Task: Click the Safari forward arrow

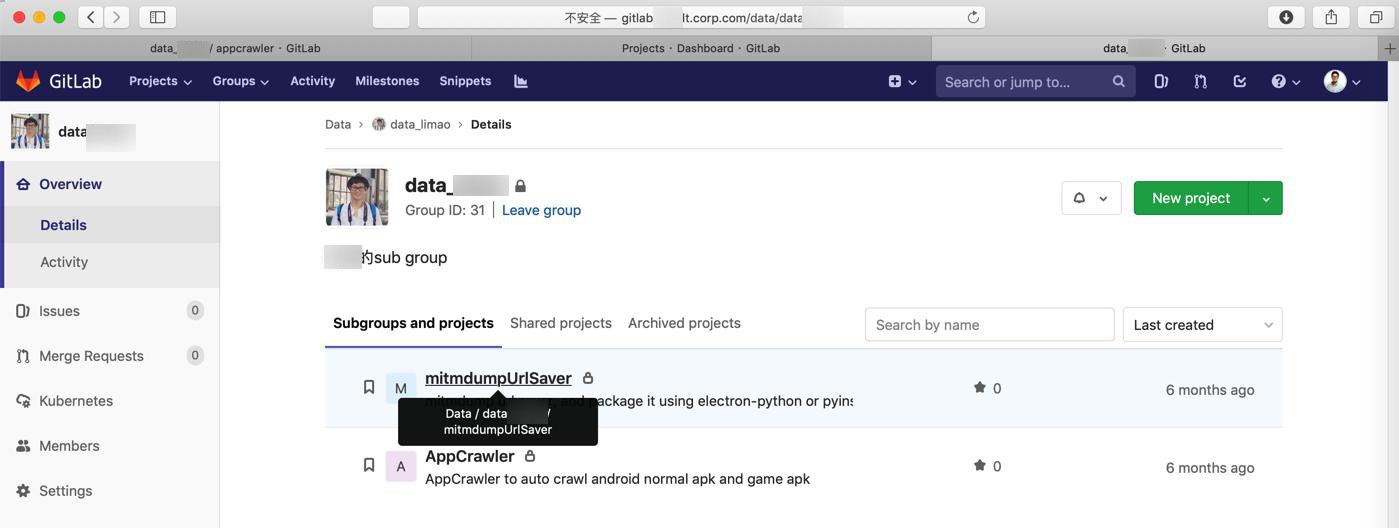Action: coord(117,17)
